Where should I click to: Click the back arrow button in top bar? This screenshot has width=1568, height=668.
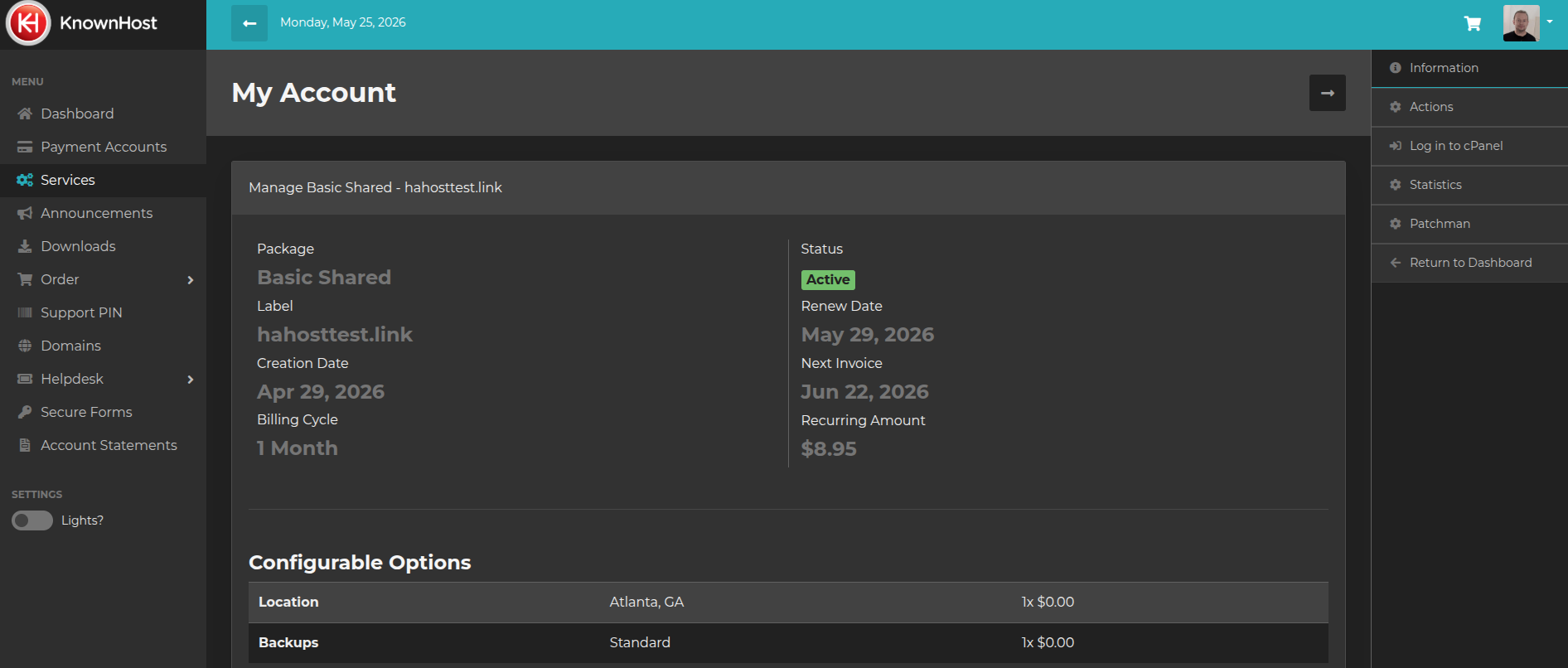(x=249, y=23)
